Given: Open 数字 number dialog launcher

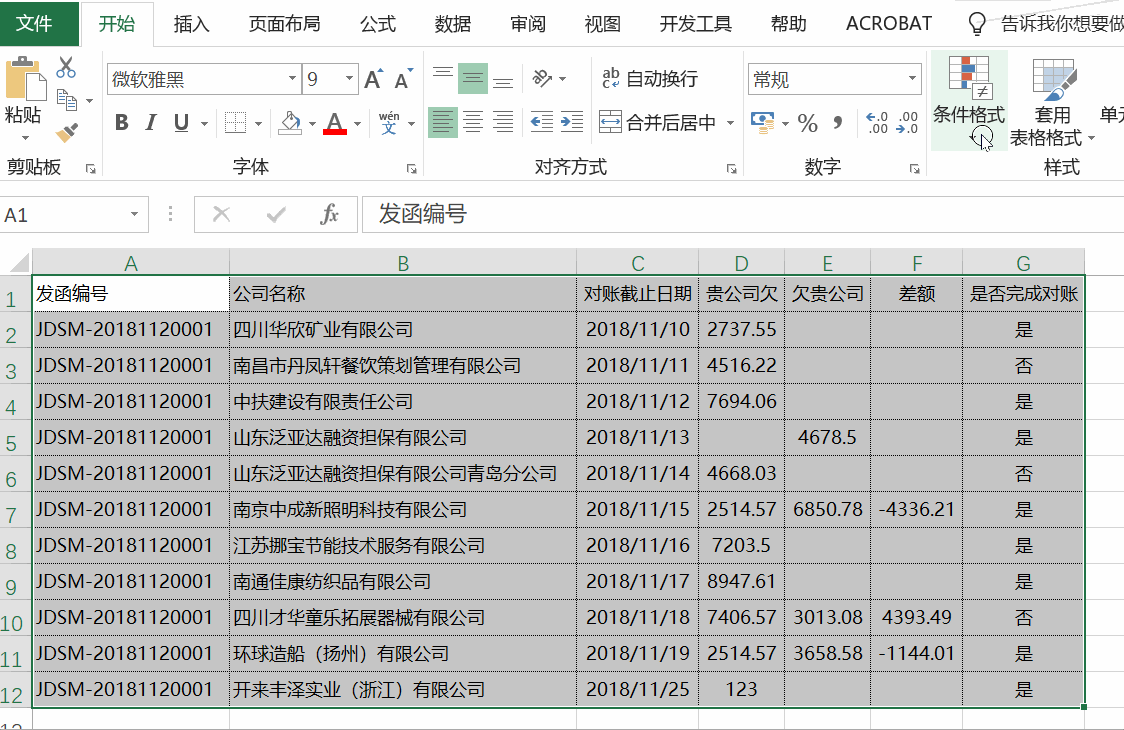Looking at the screenshot, I should coord(915,169).
